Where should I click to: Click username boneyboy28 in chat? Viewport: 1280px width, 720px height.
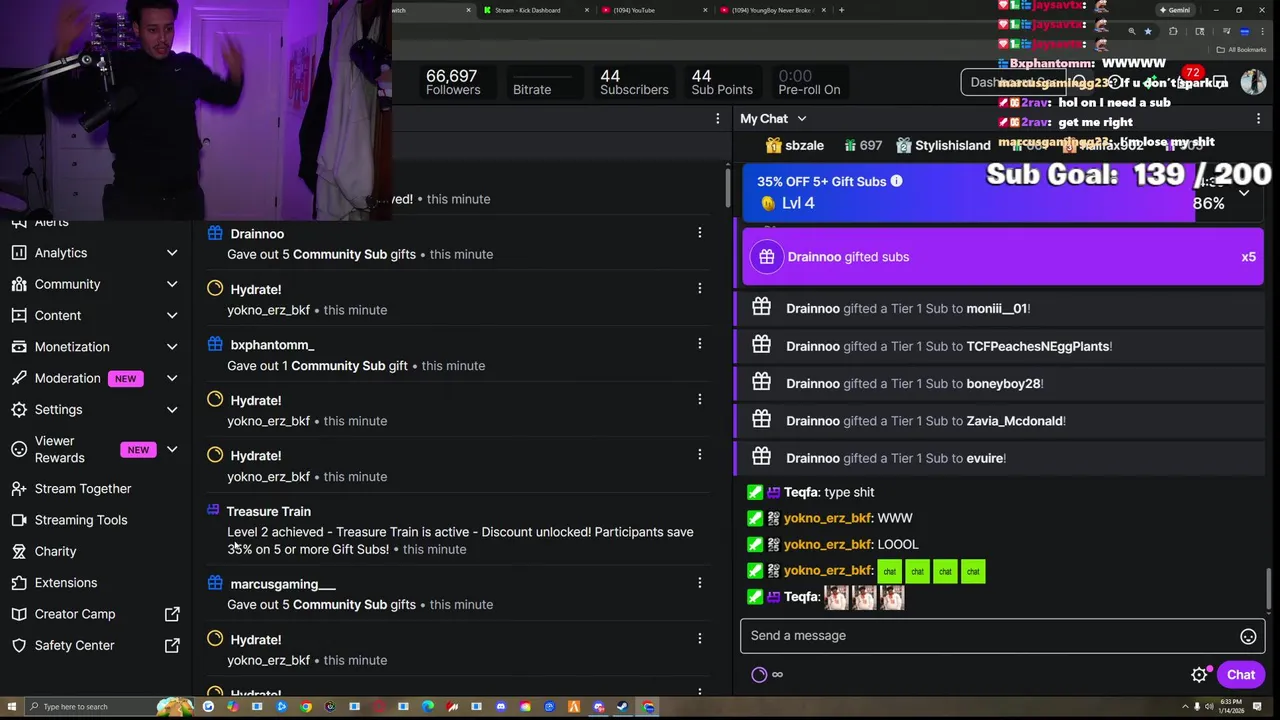point(1003,384)
